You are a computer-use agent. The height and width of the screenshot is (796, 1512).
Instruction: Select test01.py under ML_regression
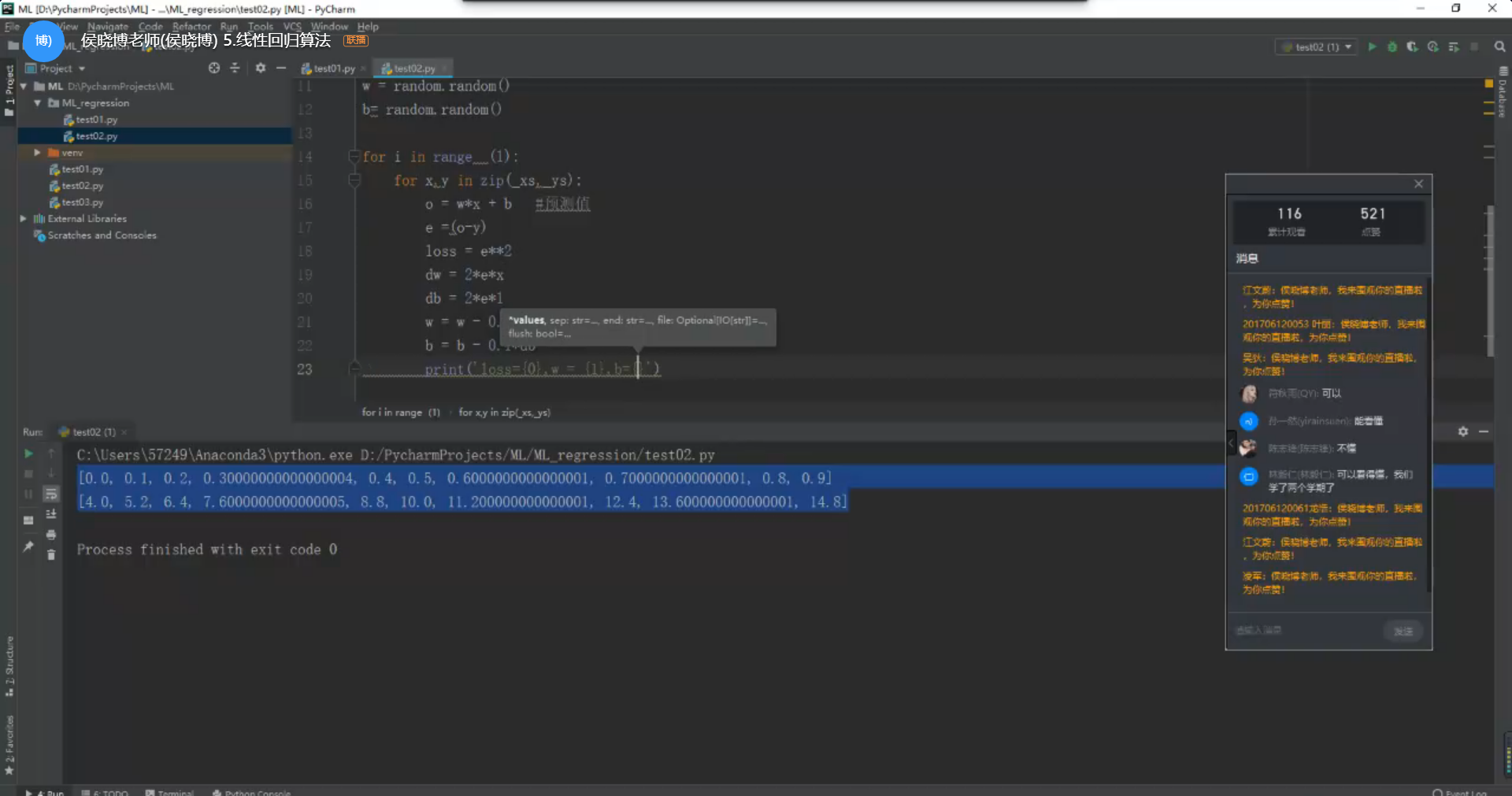tap(96, 120)
